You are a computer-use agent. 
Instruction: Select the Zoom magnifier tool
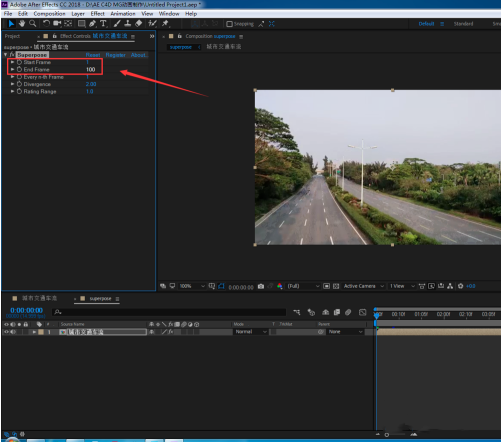click(33, 24)
